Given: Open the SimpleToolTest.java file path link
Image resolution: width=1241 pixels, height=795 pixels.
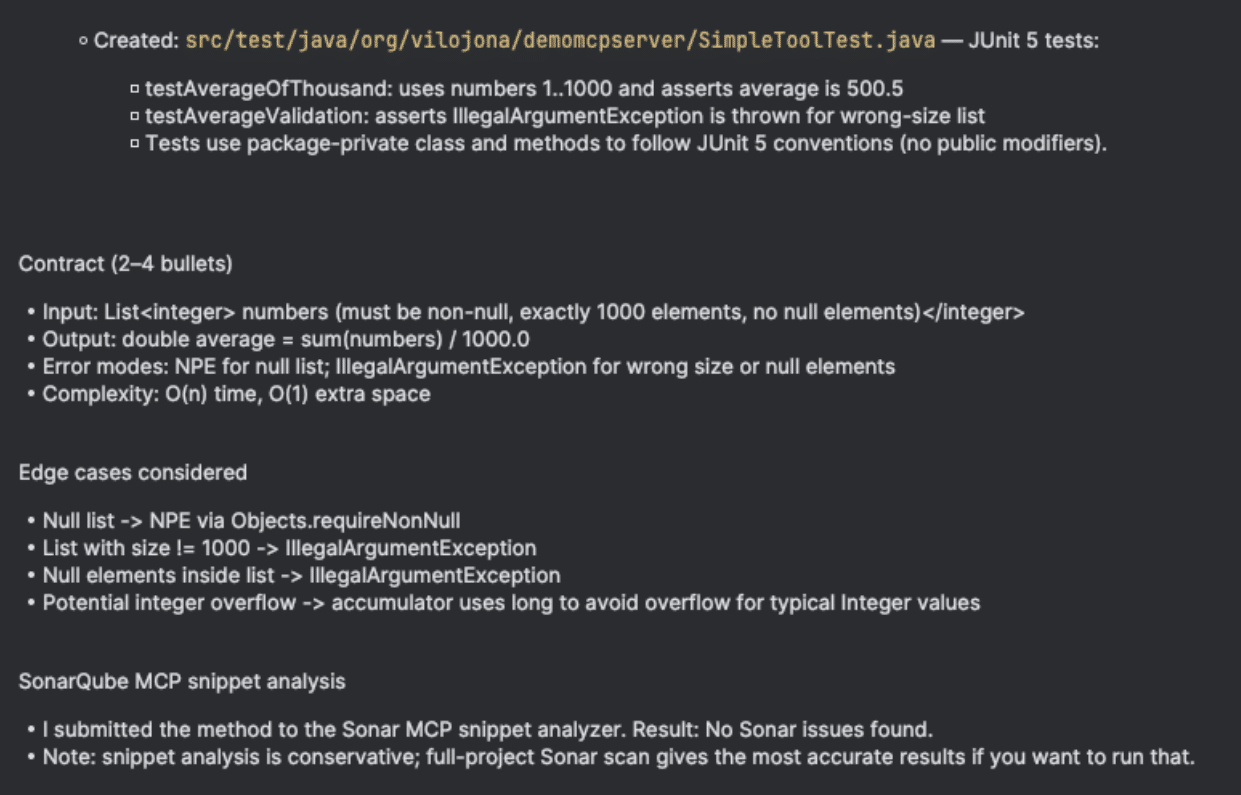Looking at the screenshot, I should coord(560,41).
